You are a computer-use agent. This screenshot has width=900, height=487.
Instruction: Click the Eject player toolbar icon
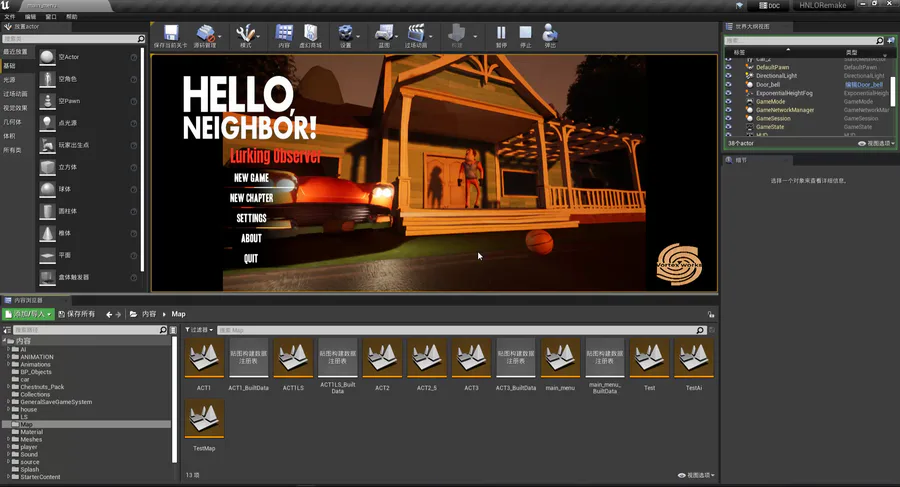tap(550, 33)
